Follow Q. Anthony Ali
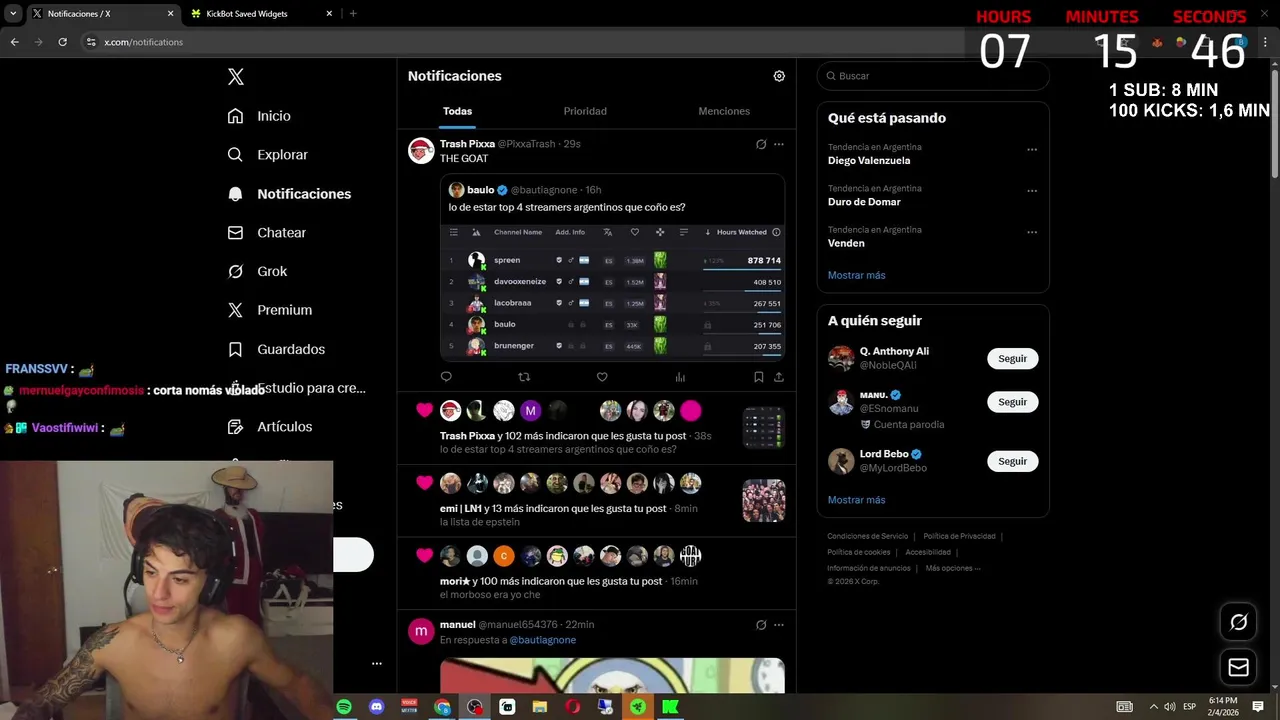This screenshot has width=1280, height=720. pos(1012,359)
